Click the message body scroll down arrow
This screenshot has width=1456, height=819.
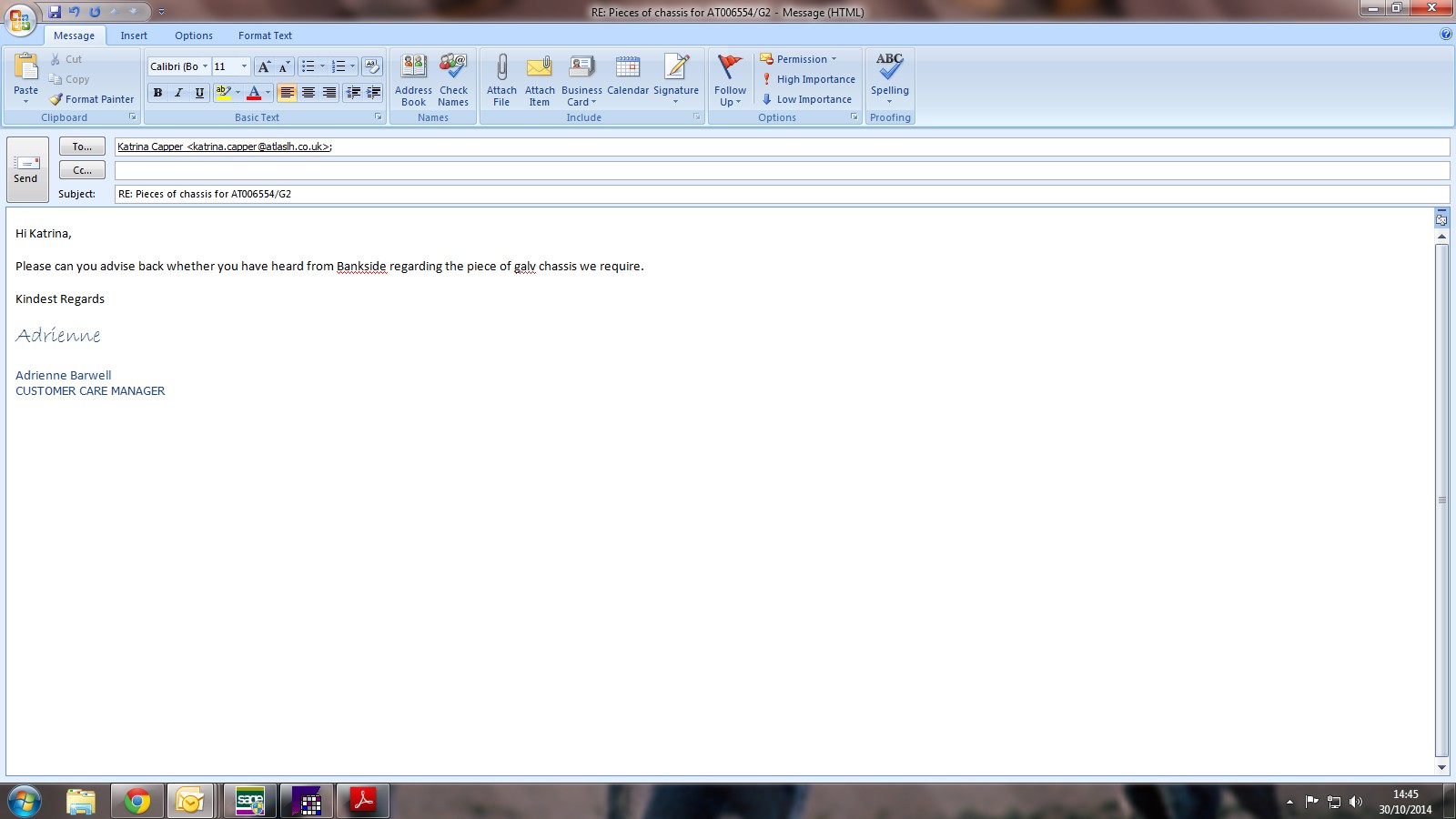pos(1441,767)
